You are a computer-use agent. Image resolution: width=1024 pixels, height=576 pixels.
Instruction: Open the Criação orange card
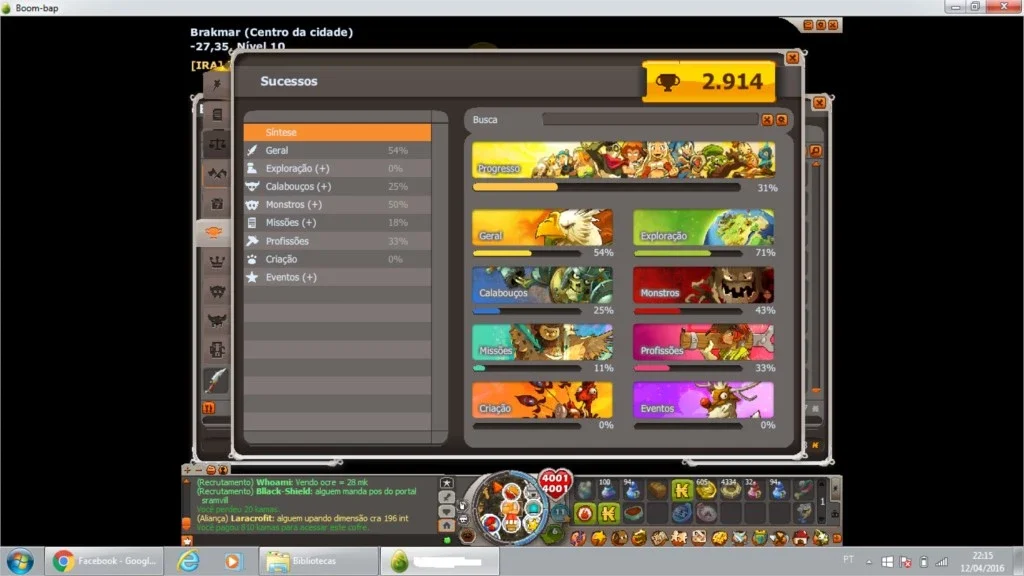click(543, 400)
